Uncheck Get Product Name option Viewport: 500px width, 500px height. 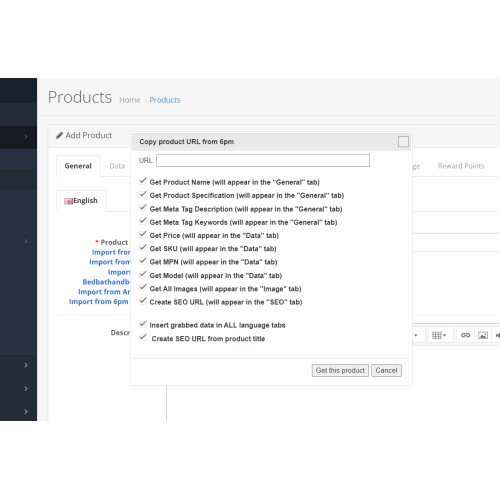click(x=143, y=181)
